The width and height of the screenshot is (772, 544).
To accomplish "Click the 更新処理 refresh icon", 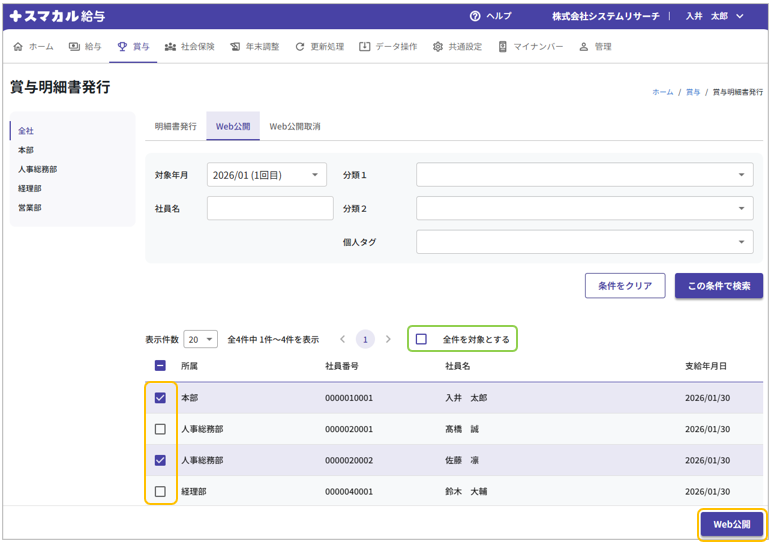I will point(299,47).
